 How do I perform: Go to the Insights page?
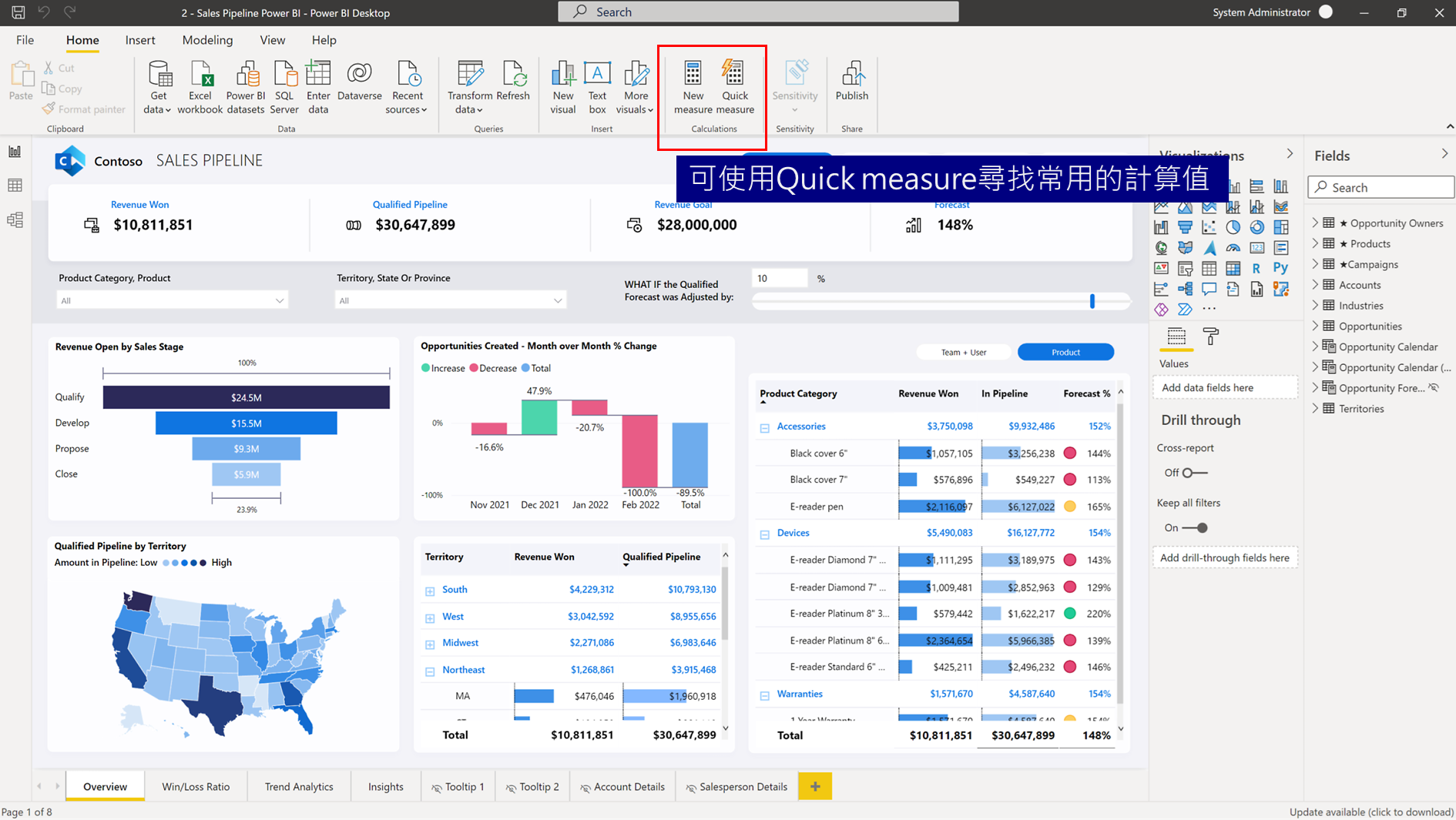pos(385,786)
